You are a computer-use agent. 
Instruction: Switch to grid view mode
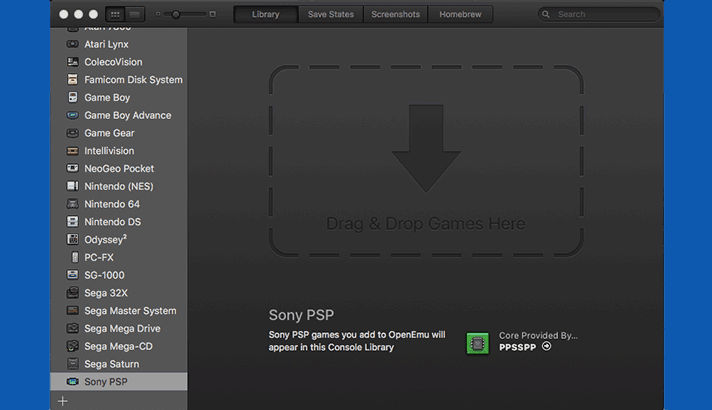115,14
